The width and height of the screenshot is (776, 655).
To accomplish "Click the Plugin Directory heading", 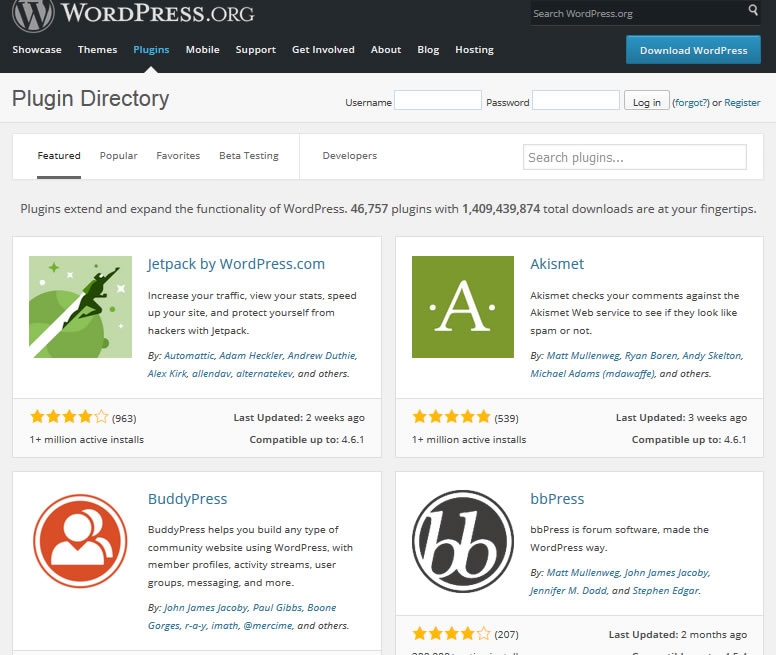I will point(91,98).
